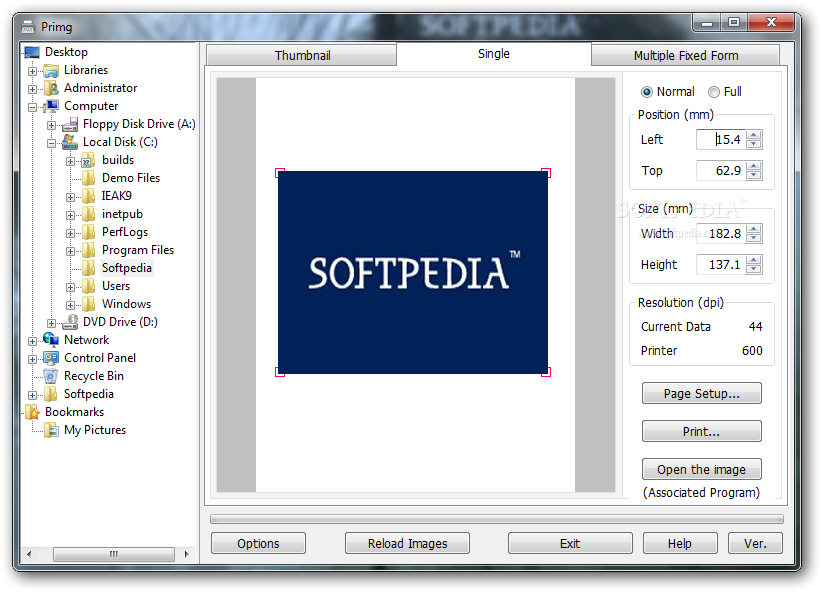The height and width of the screenshot is (592, 822).
Task: Click the Height size input field
Action: (720, 264)
